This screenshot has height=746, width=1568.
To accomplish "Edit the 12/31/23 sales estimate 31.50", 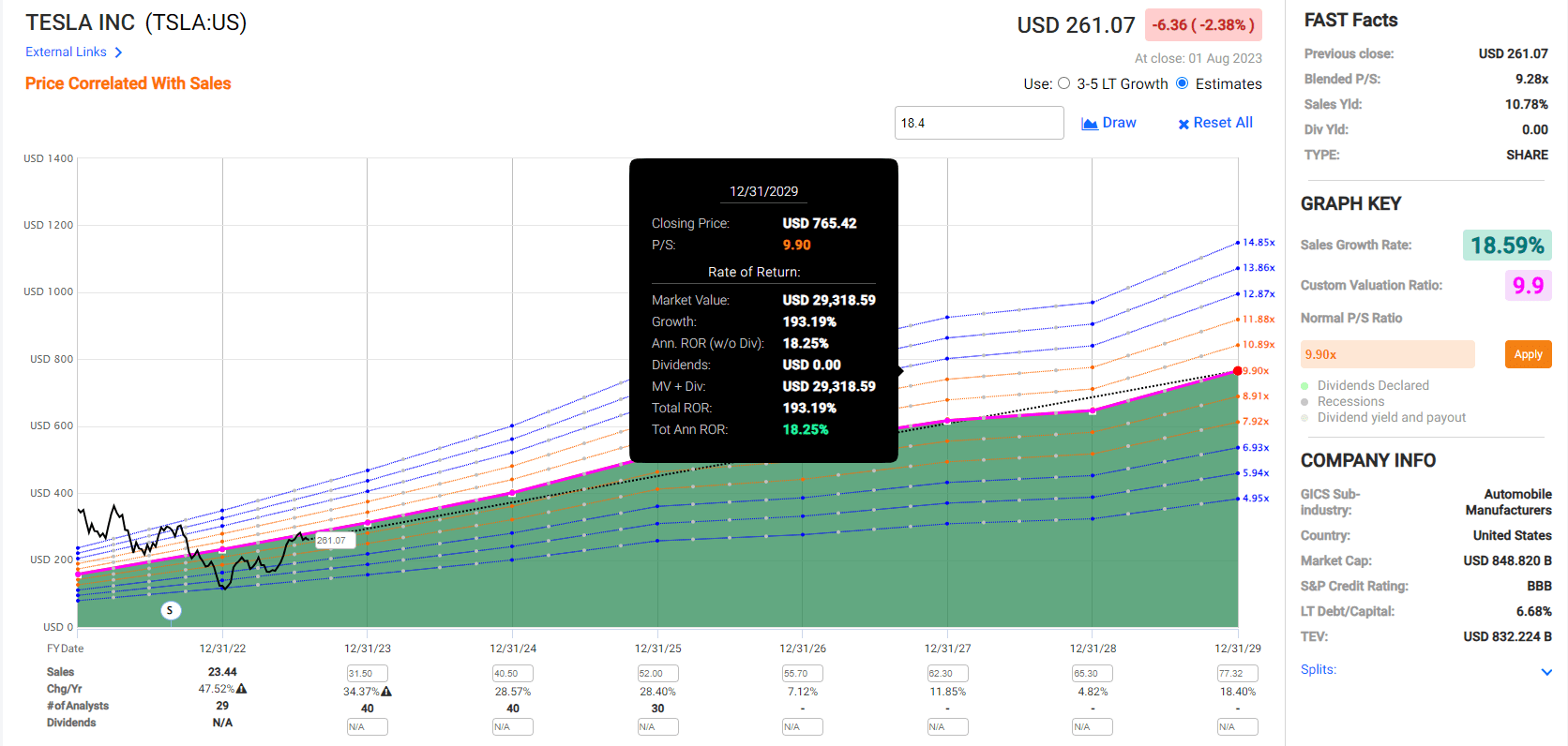I will (x=367, y=674).
